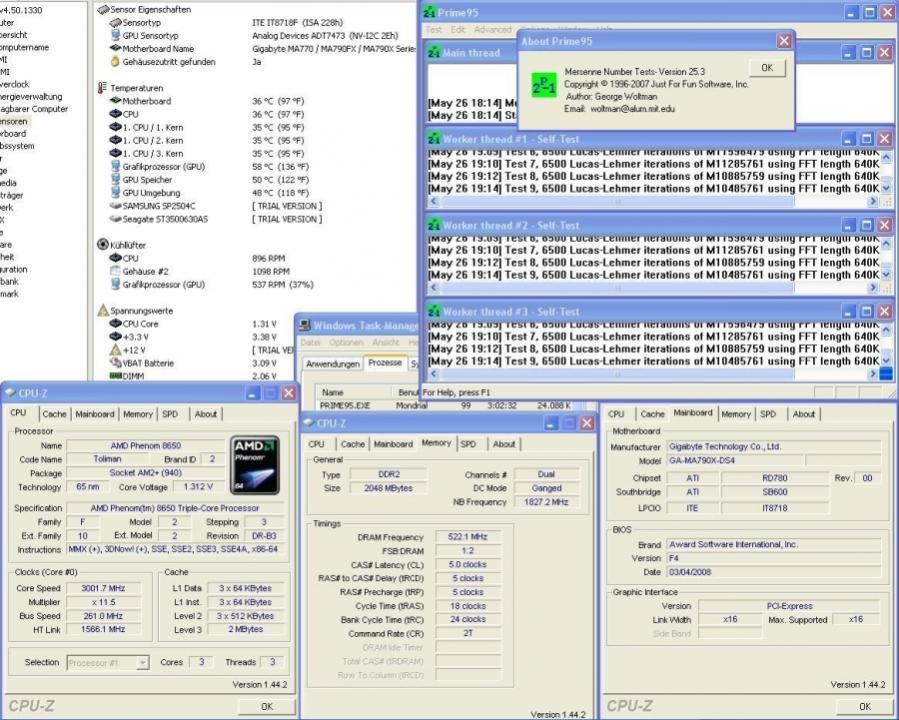Open the Datei menu in Task-Manager
This screenshot has width=899, height=720.
pyautogui.click(x=310, y=342)
